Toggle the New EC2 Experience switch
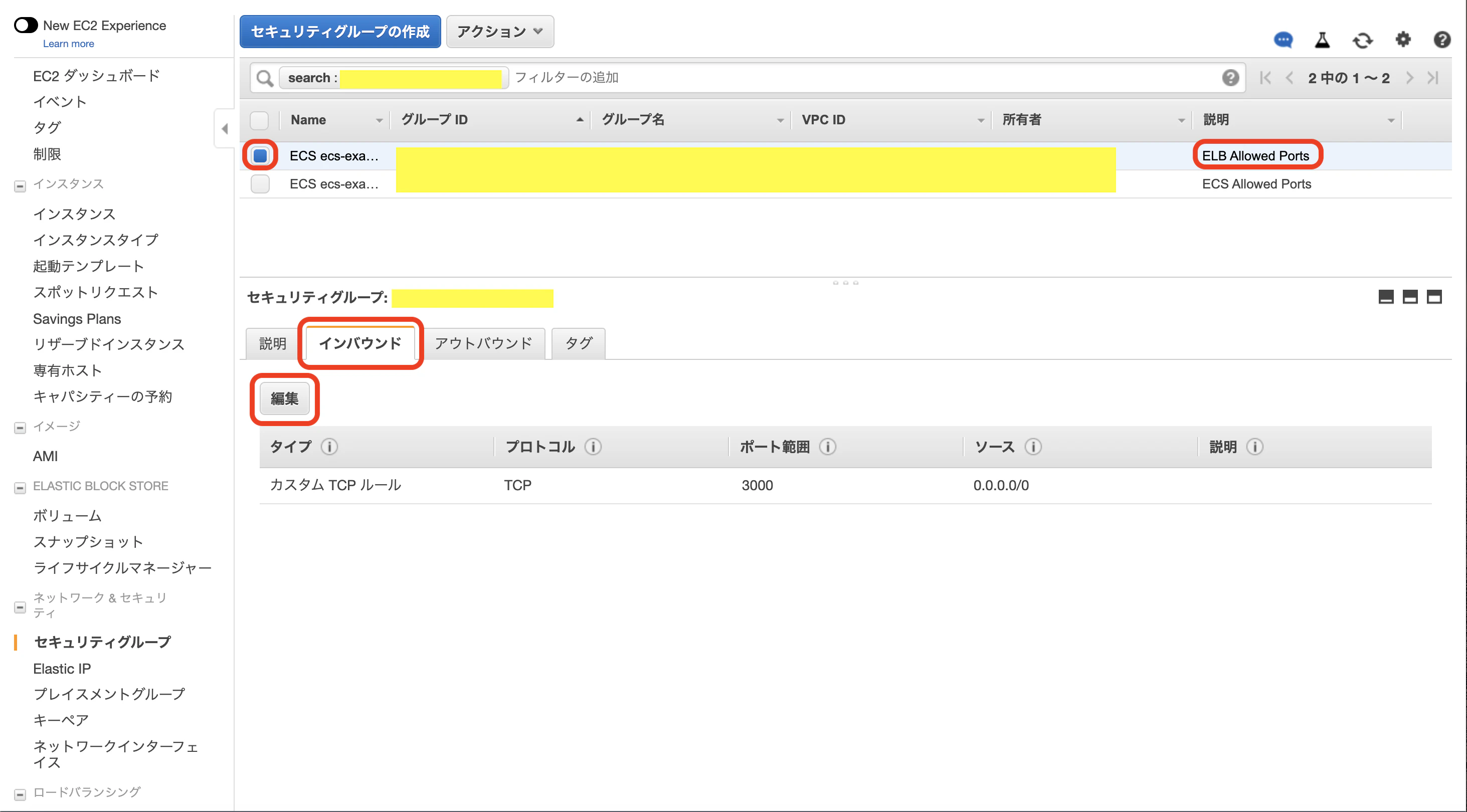 point(26,25)
